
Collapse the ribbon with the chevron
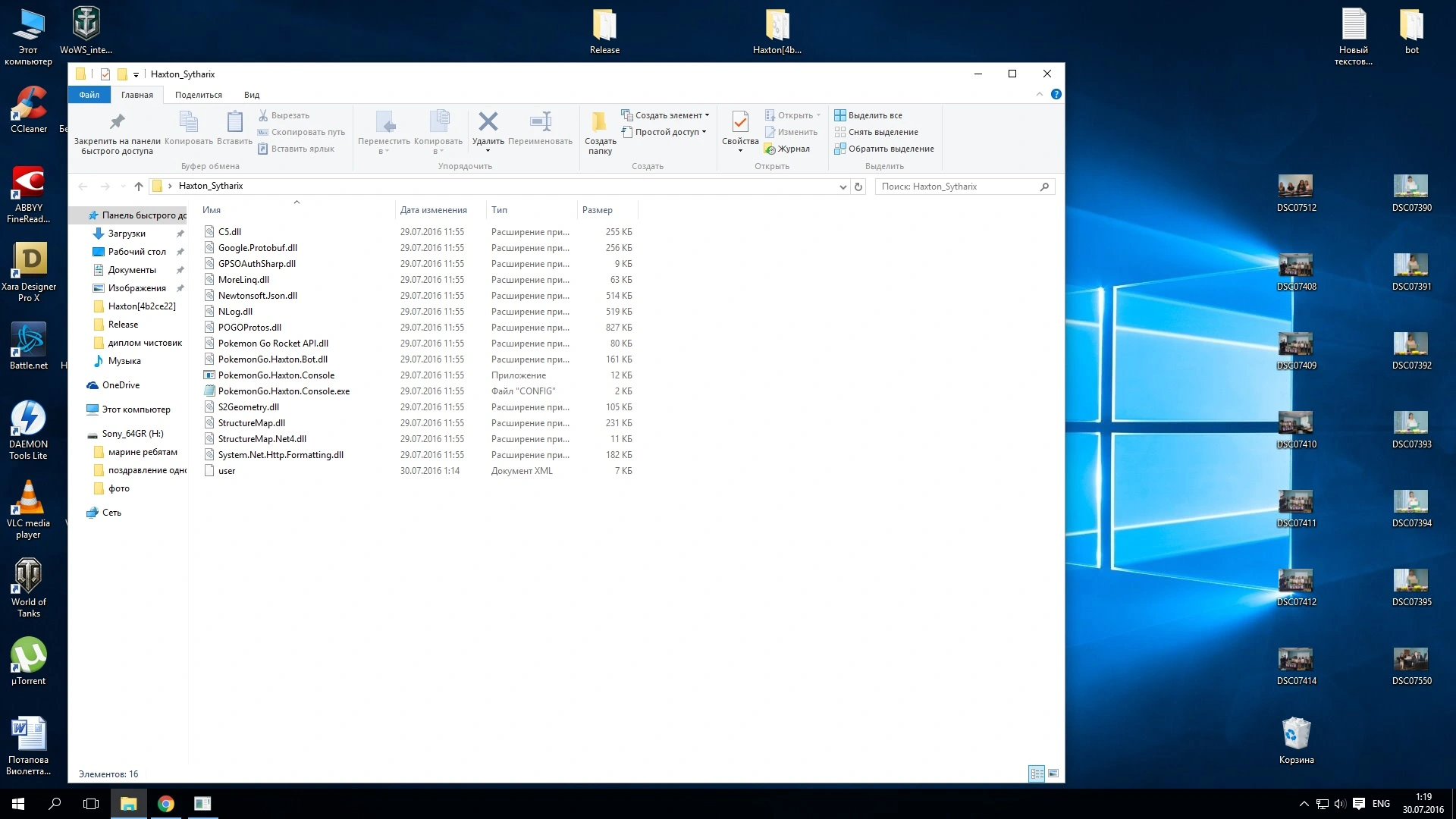(x=1039, y=94)
